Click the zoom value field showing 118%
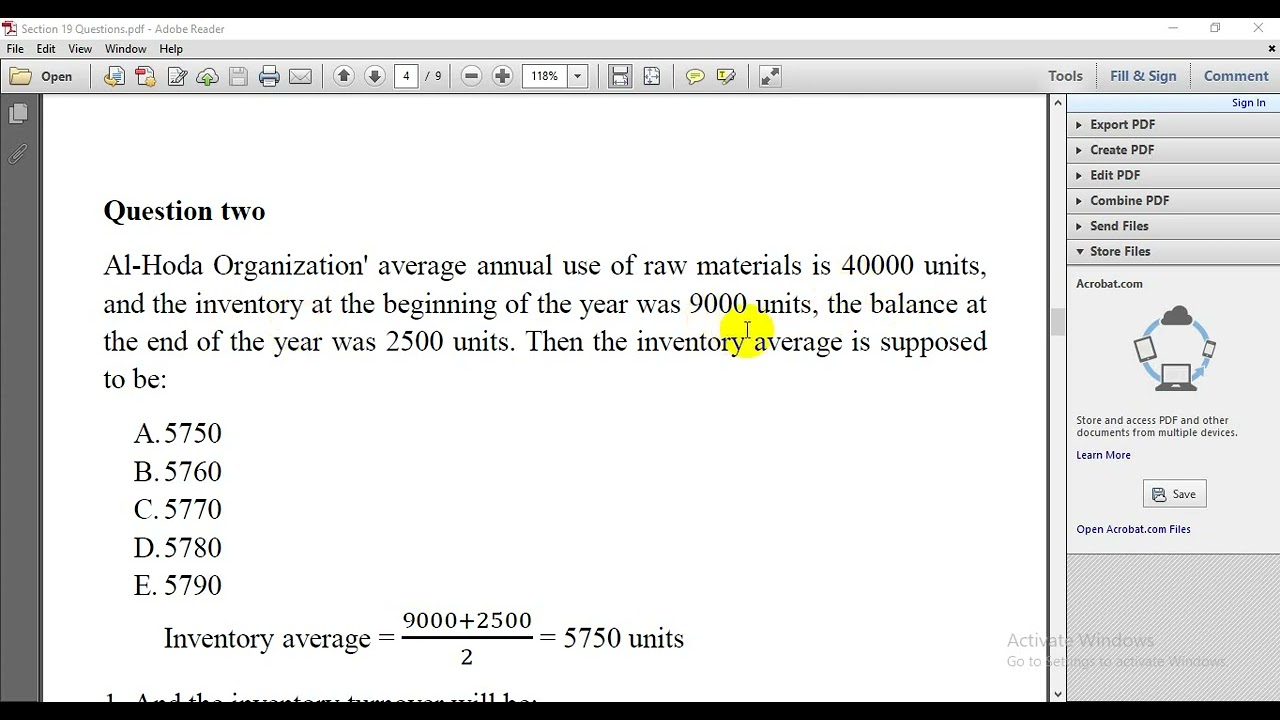Screen dimensions: 1280x720 coord(545,76)
